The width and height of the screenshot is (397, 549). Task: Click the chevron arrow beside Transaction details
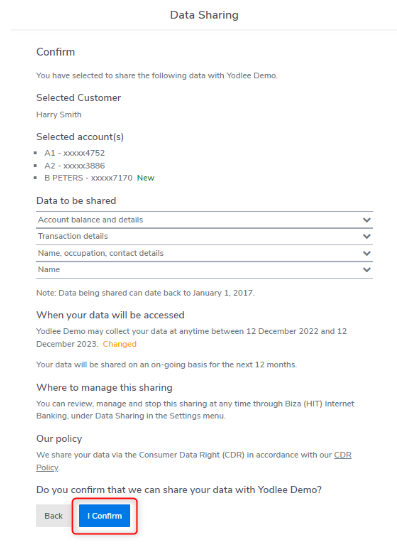click(367, 236)
